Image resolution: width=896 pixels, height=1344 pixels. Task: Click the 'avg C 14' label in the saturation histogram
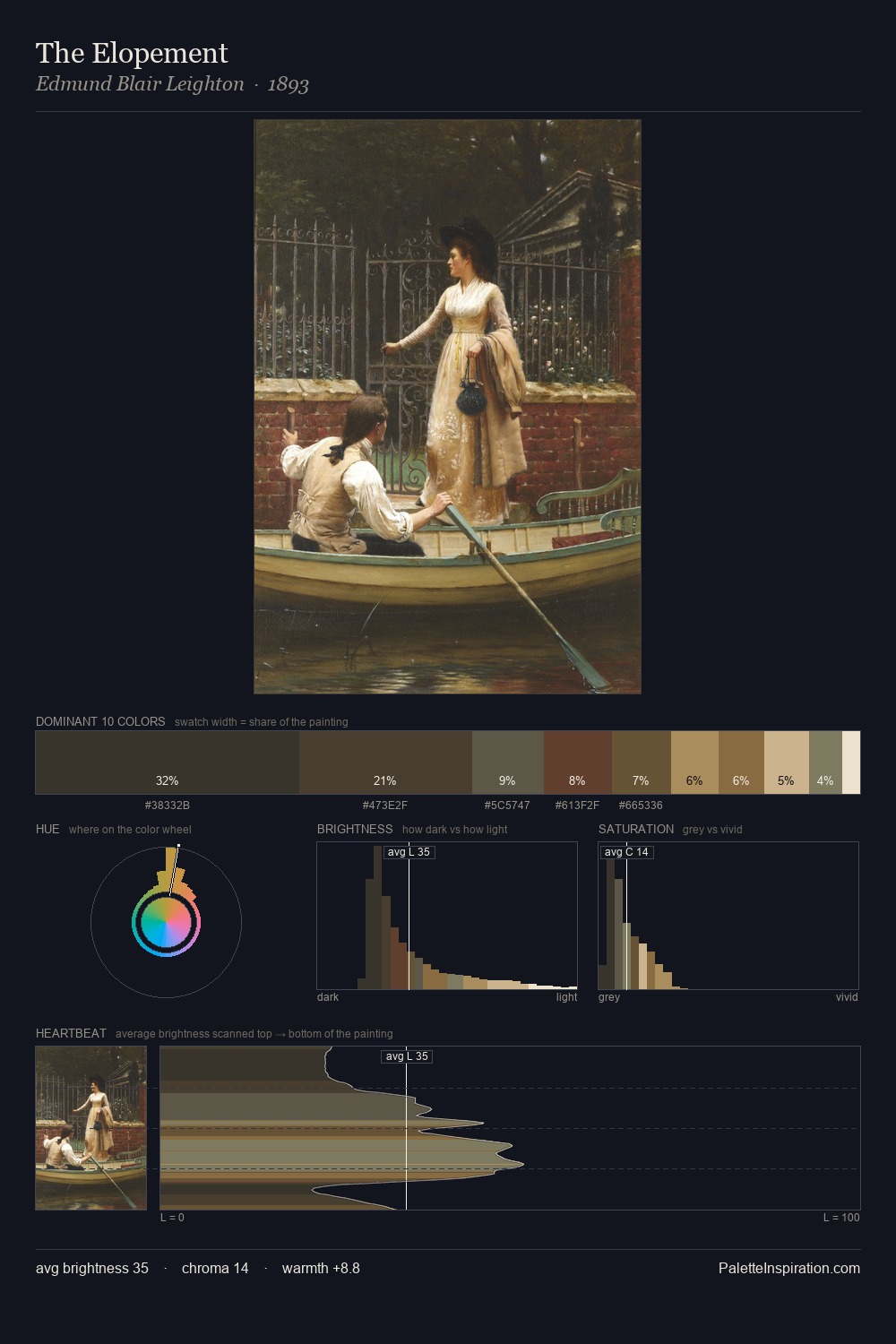coord(626,852)
